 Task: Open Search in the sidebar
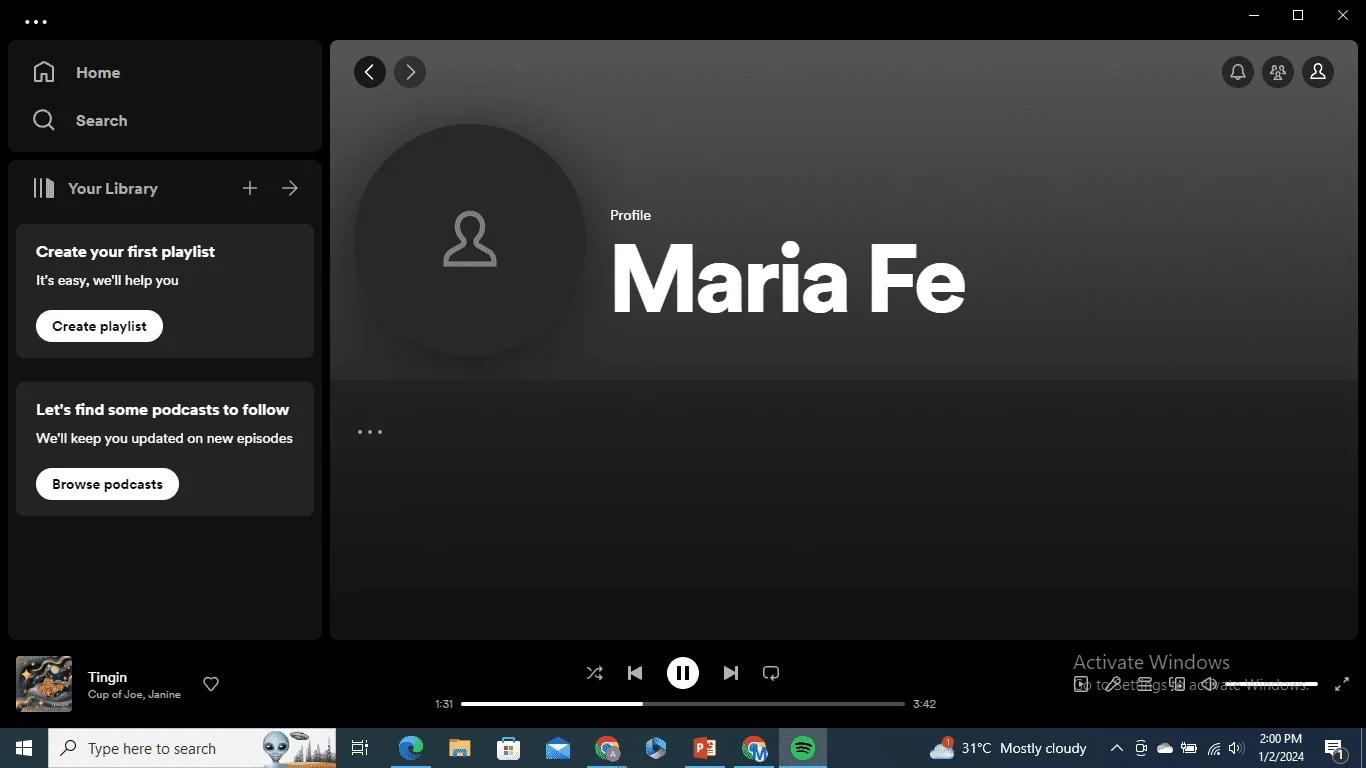[x=80, y=120]
